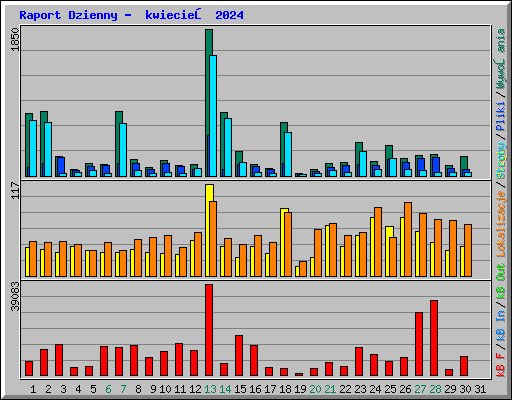The width and height of the screenshot is (512, 400).
Task: Click the tallest red bar on day 13
Action: click(209, 330)
